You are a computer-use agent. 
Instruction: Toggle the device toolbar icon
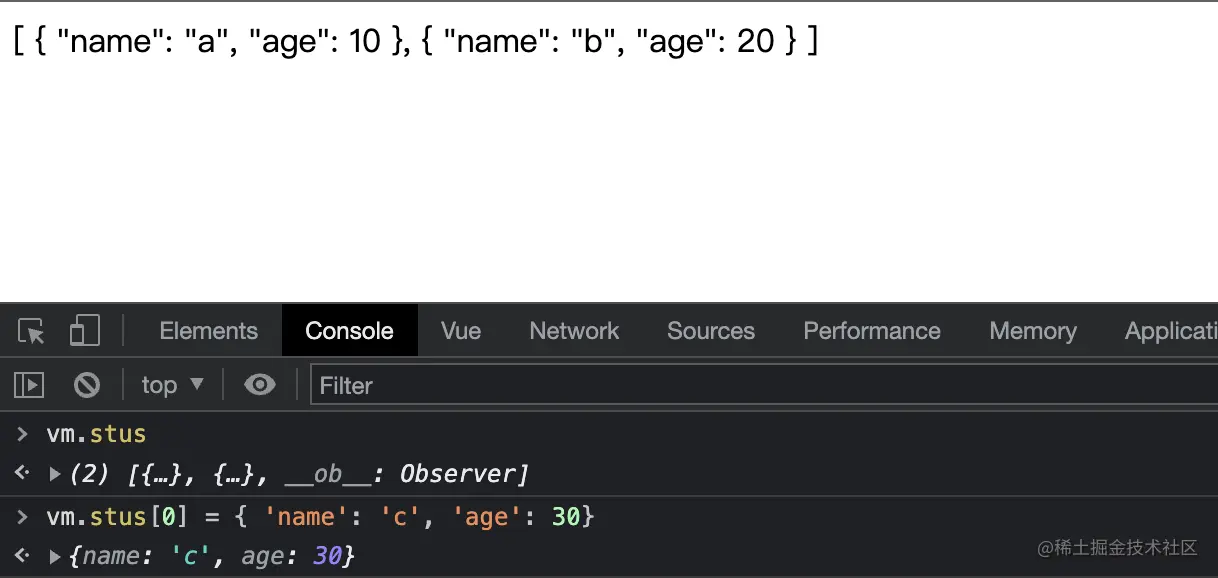(85, 331)
